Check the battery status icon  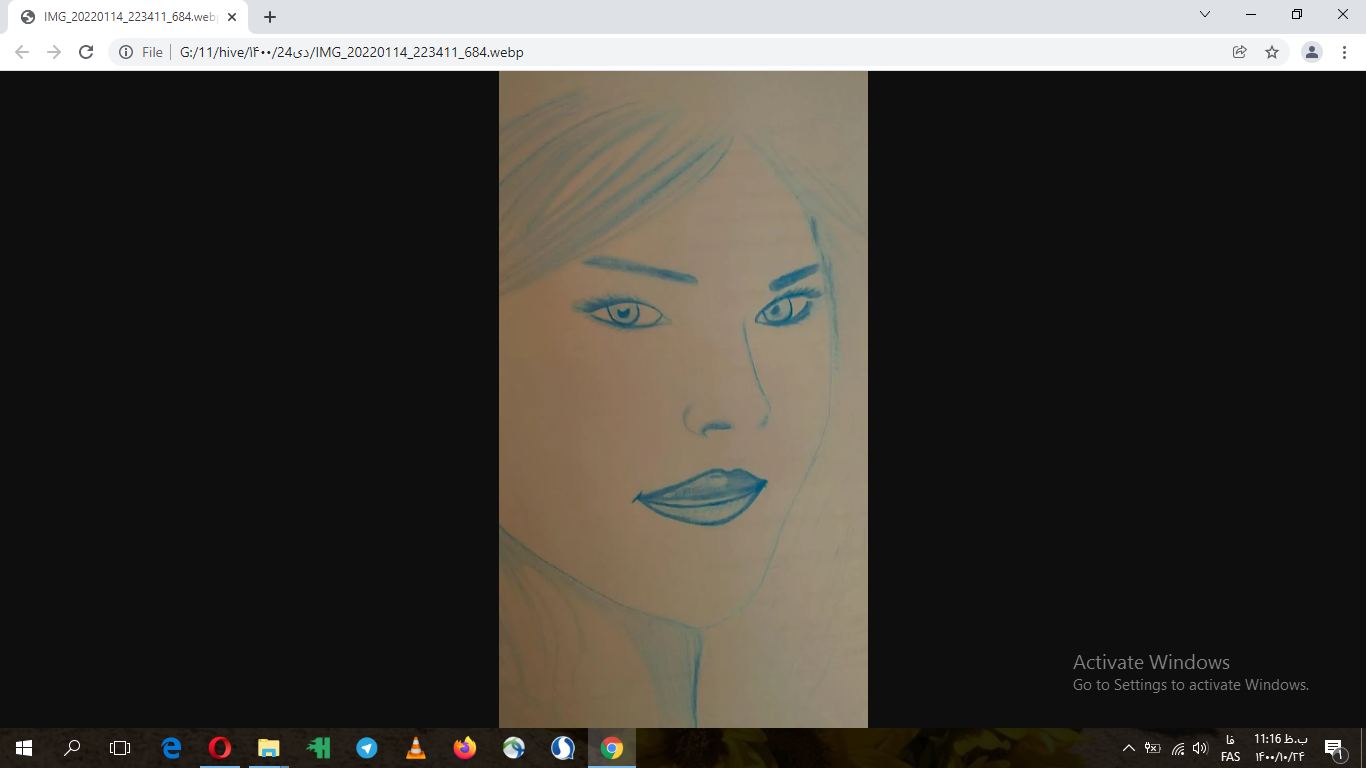pyautogui.click(x=1153, y=748)
